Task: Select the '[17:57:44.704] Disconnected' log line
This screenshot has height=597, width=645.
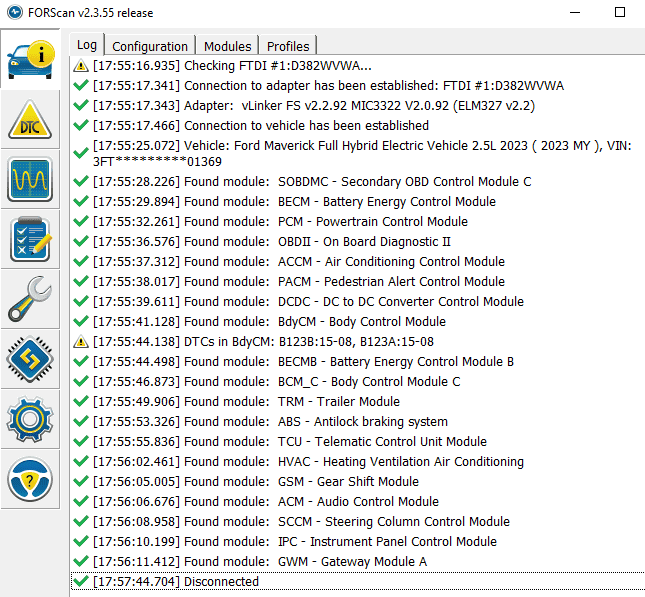Action: click(357, 581)
